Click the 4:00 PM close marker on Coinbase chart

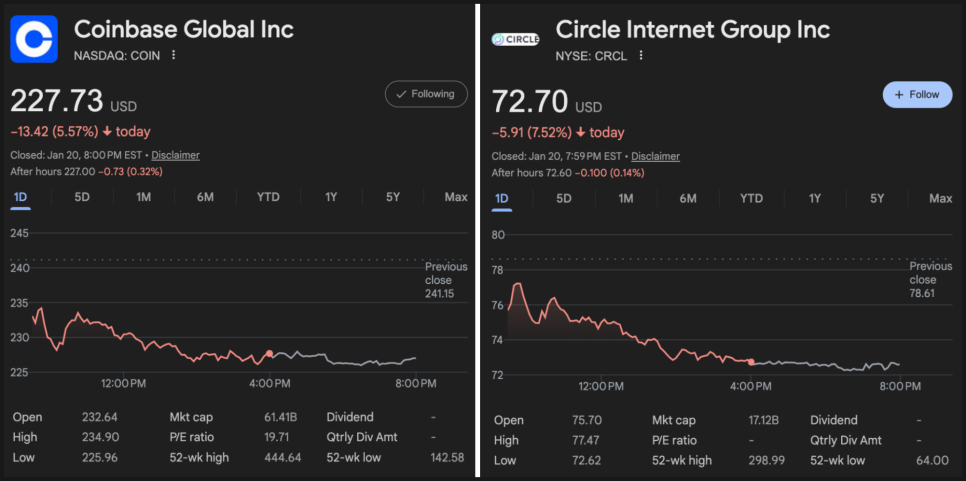coord(269,354)
